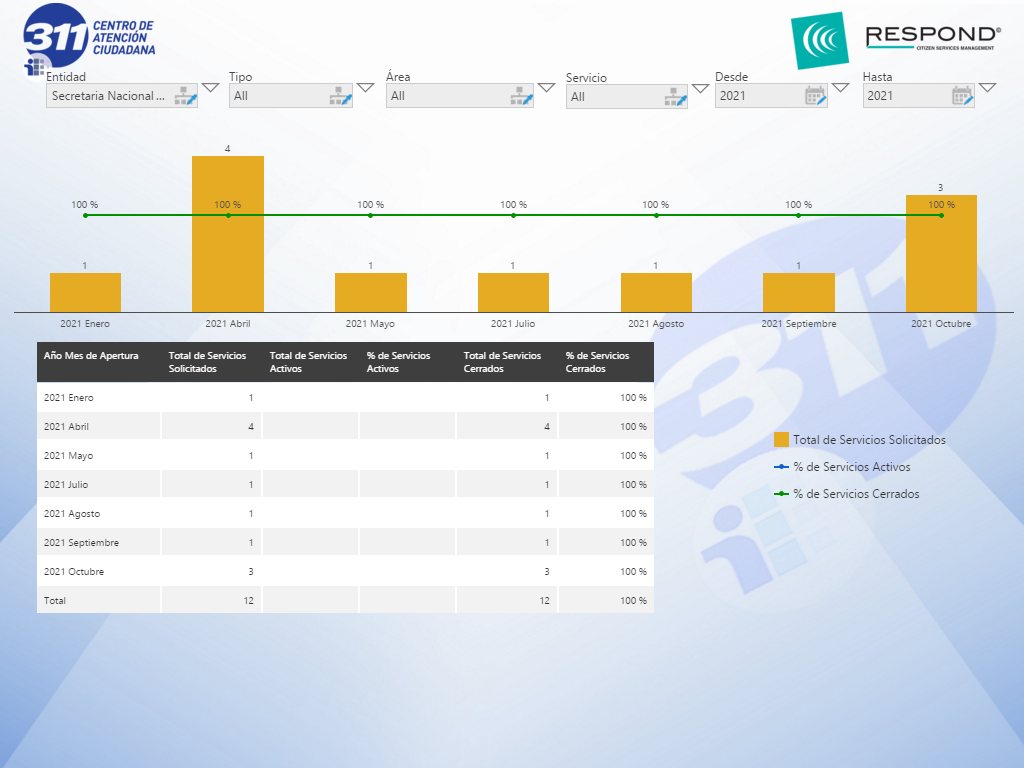Select the 2021 Octubre table row label
This screenshot has height=768, width=1024.
click(74, 571)
